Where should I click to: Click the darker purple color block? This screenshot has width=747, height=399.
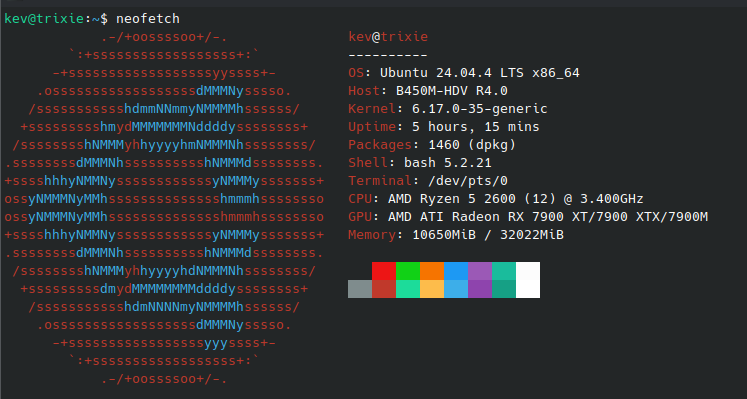point(480,289)
